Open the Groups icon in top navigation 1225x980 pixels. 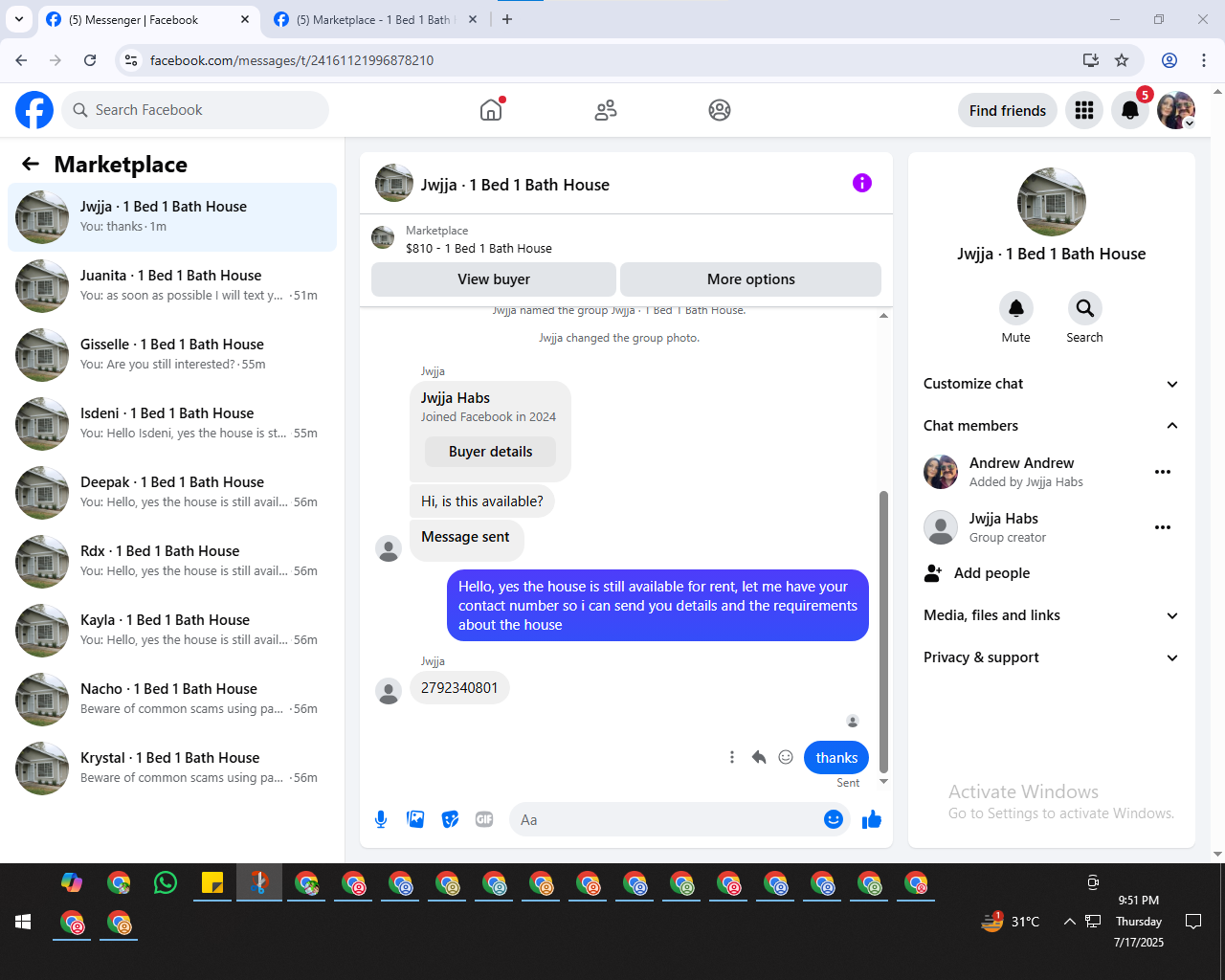tap(720, 110)
